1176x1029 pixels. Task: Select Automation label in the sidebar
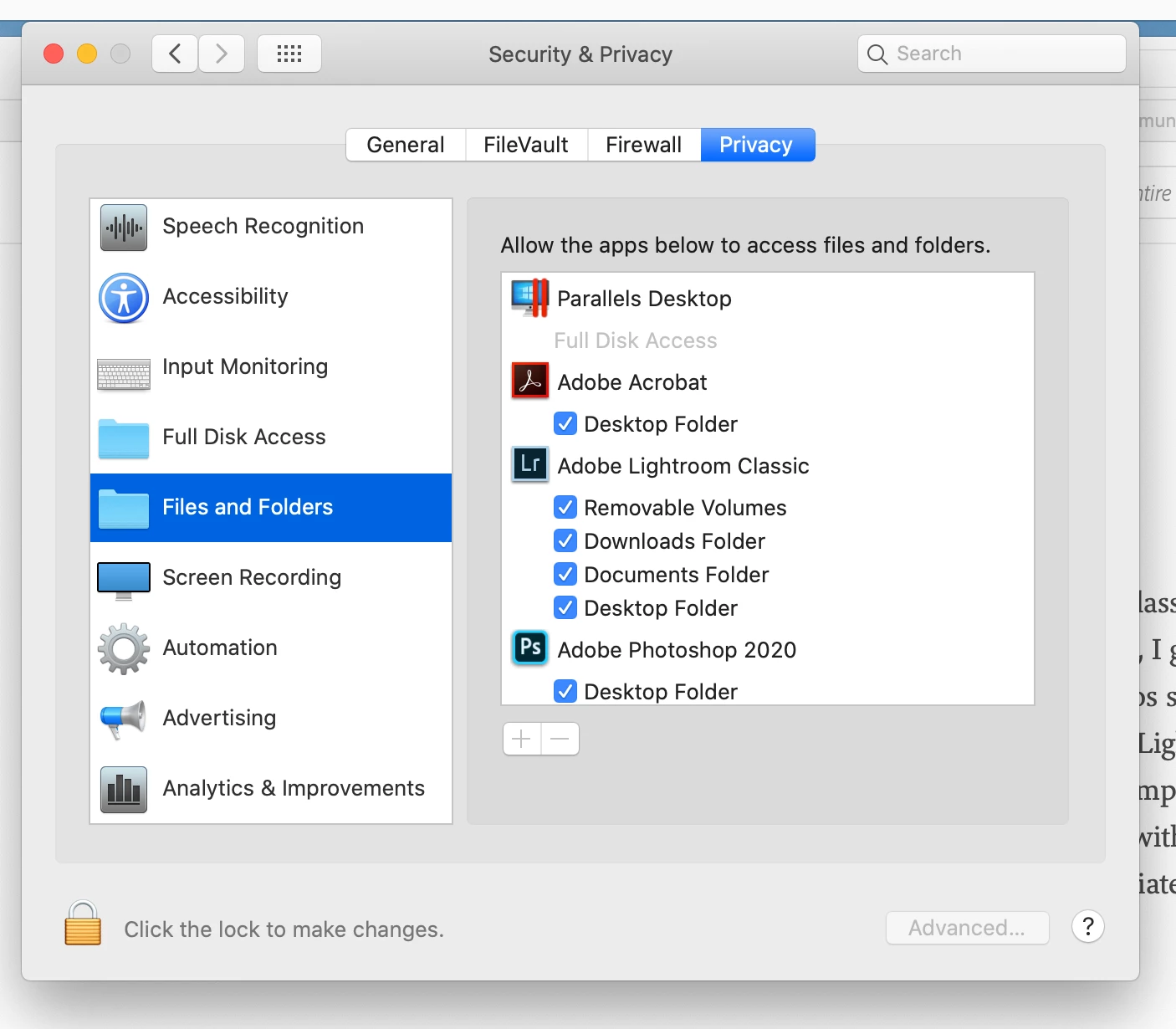point(220,648)
